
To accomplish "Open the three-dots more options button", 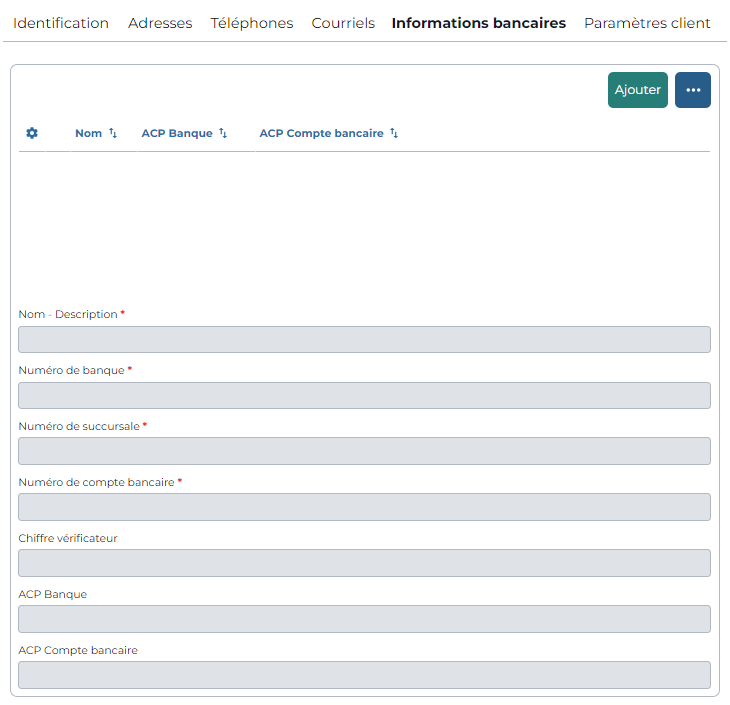I will 693,90.
